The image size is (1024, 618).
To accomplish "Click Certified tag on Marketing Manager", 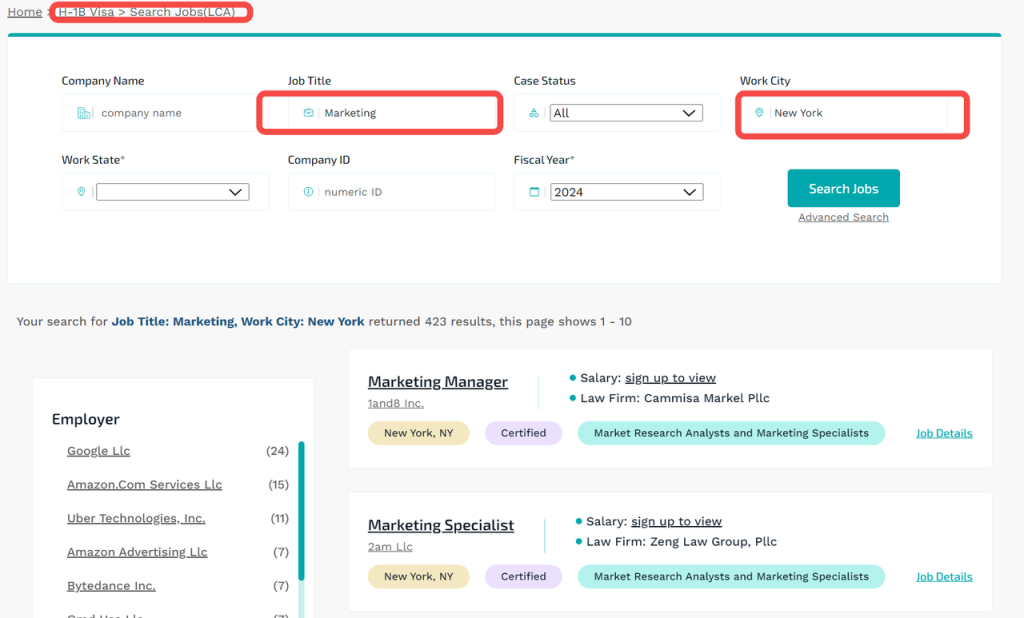I will (x=523, y=433).
